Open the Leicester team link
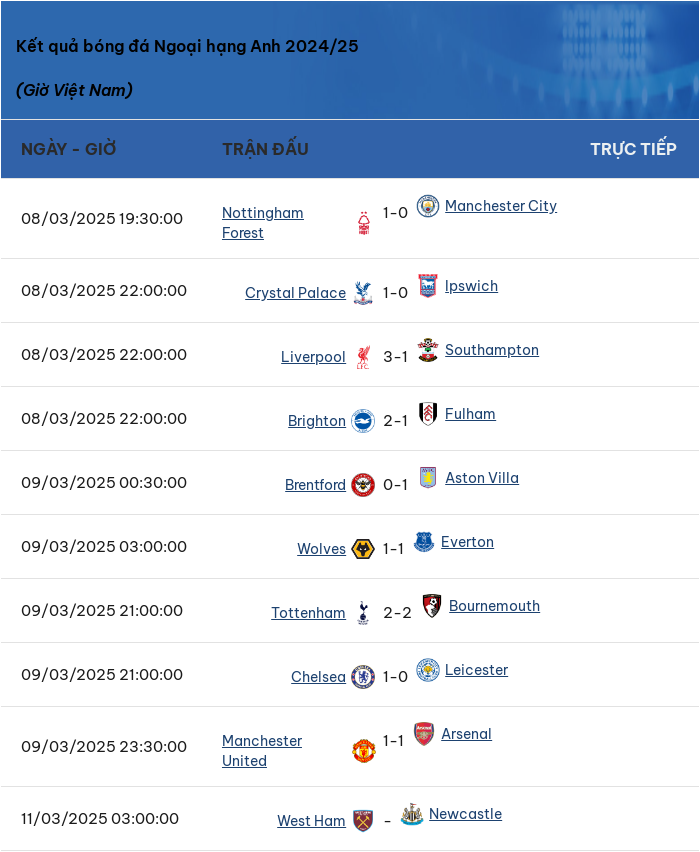Screen dimensions: 700x852 [477, 670]
